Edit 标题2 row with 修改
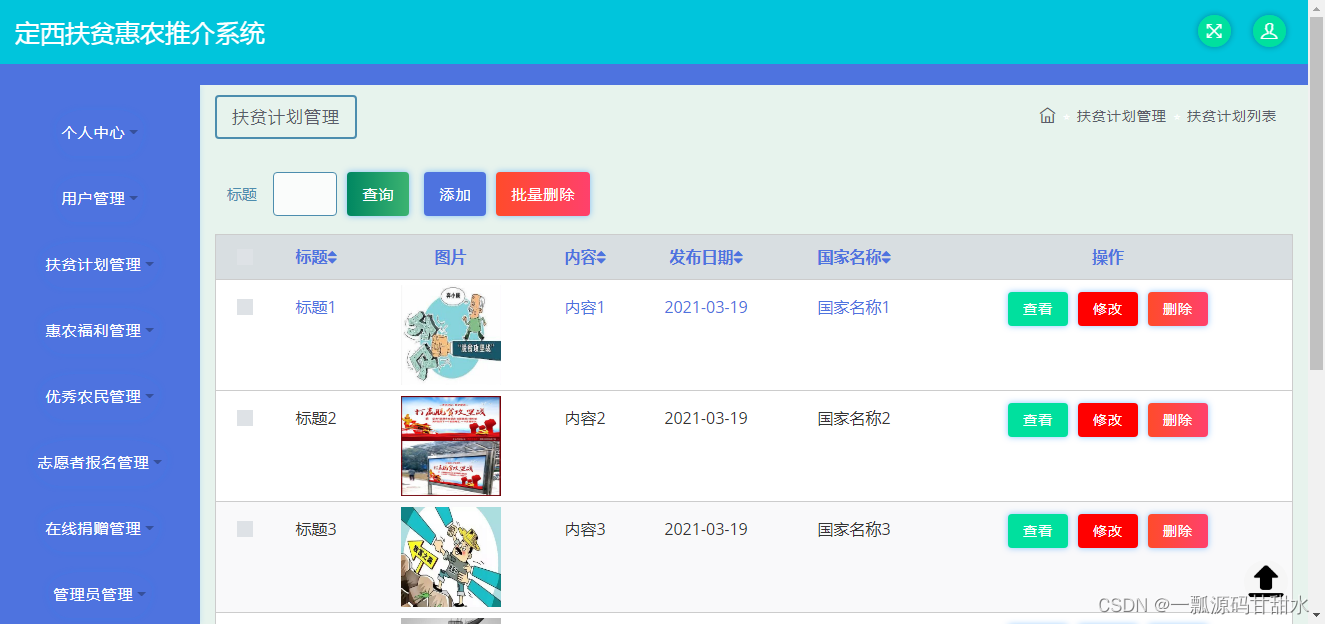The height and width of the screenshot is (624, 1325). click(x=1108, y=420)
